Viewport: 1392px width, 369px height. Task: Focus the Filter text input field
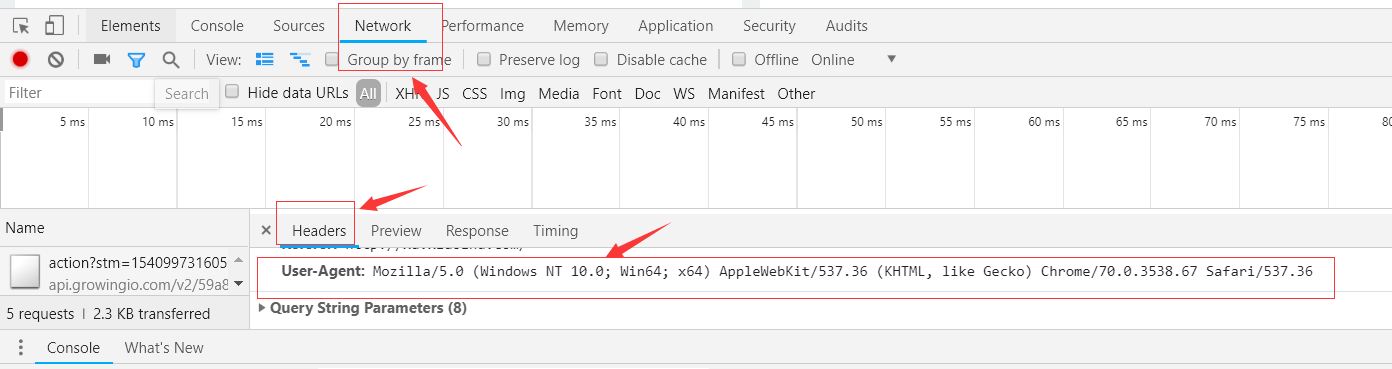point(78,92)
